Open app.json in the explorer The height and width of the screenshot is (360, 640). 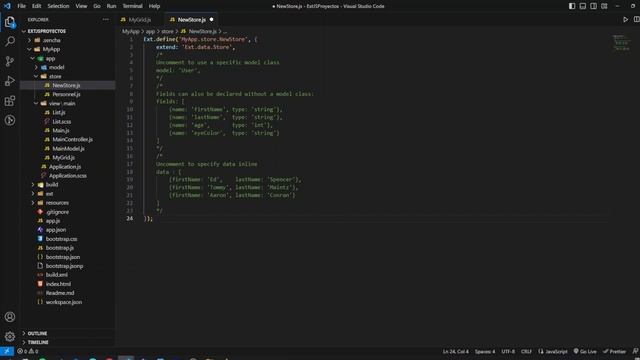[x=56, y=230]
